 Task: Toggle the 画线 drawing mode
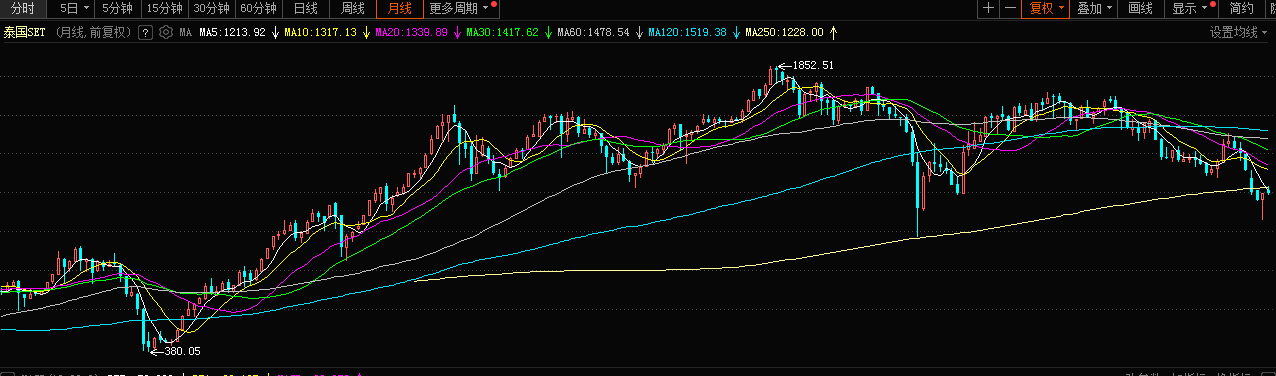click(1141, 8)
